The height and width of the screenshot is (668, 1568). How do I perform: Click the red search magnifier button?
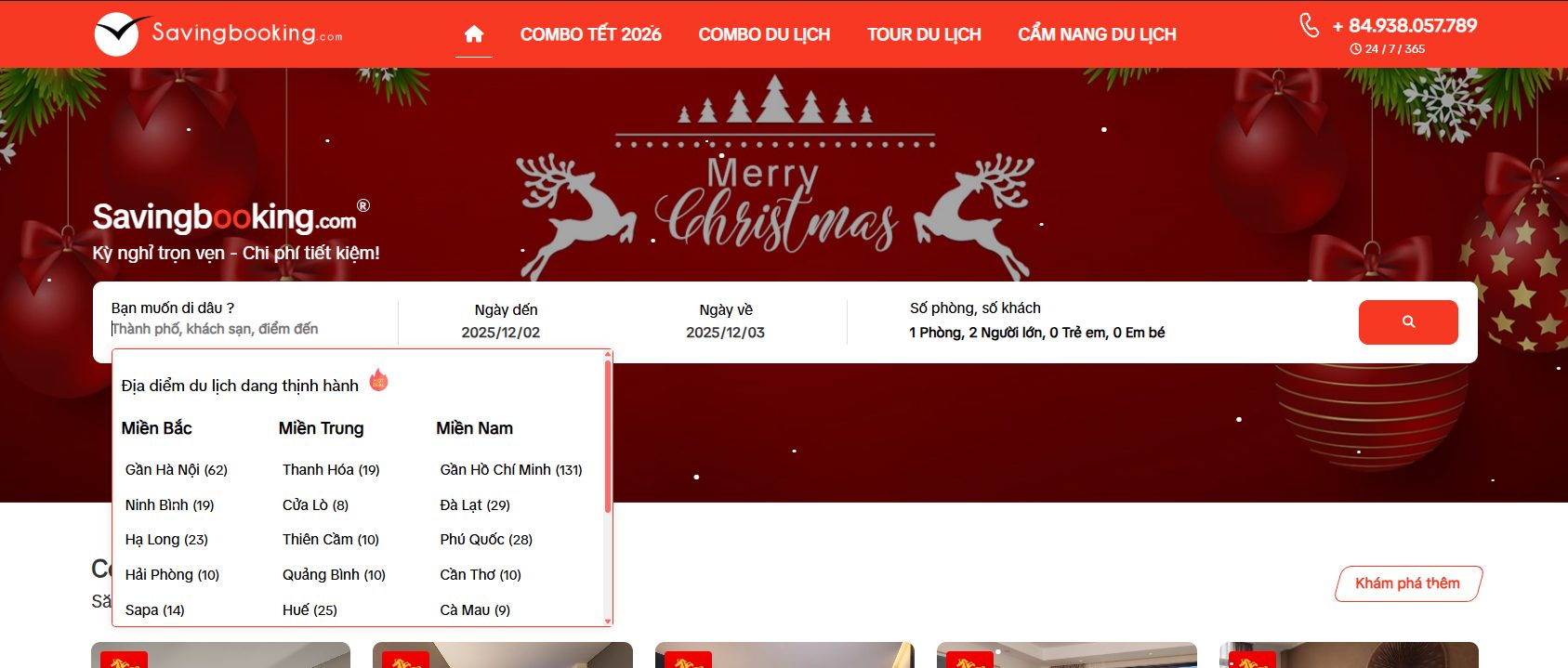(1408, 322)
